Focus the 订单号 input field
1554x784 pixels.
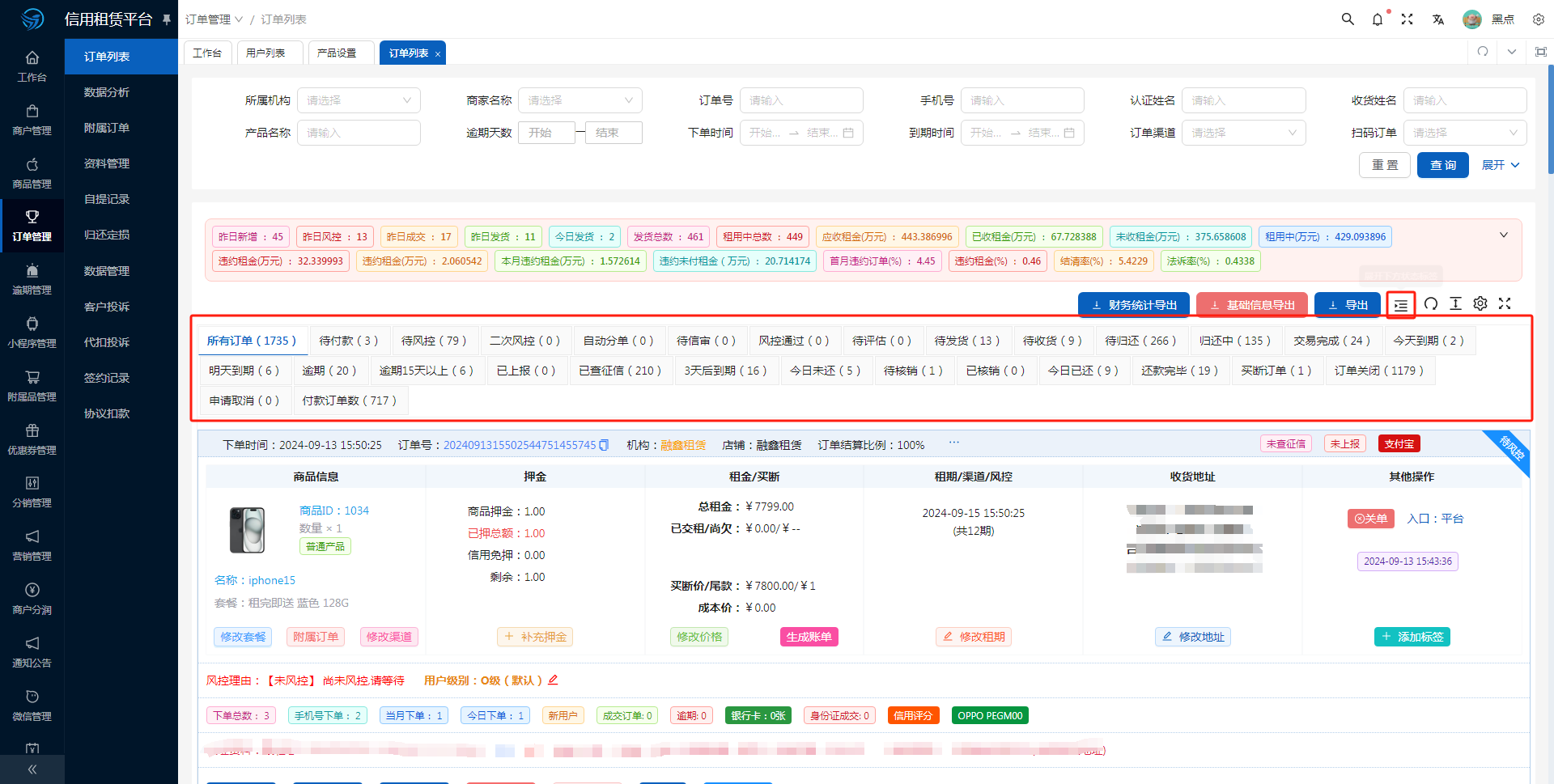click(x=801, y=100)
